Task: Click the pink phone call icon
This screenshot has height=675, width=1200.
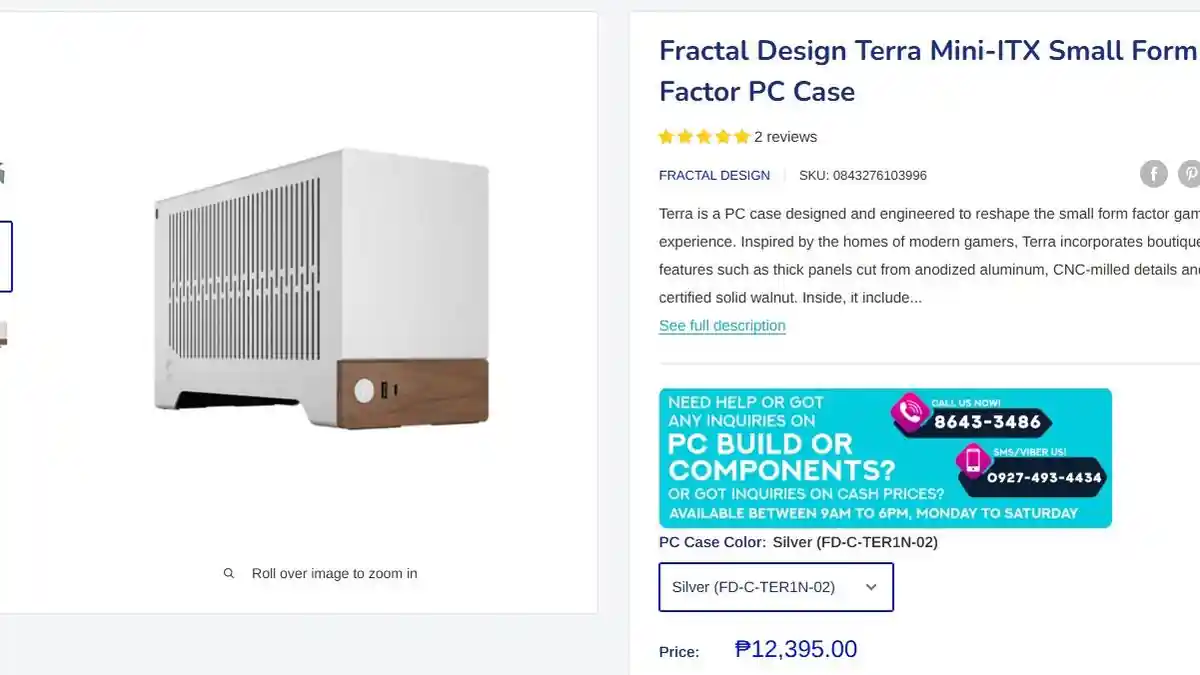Action: click(x=909, y=412)
